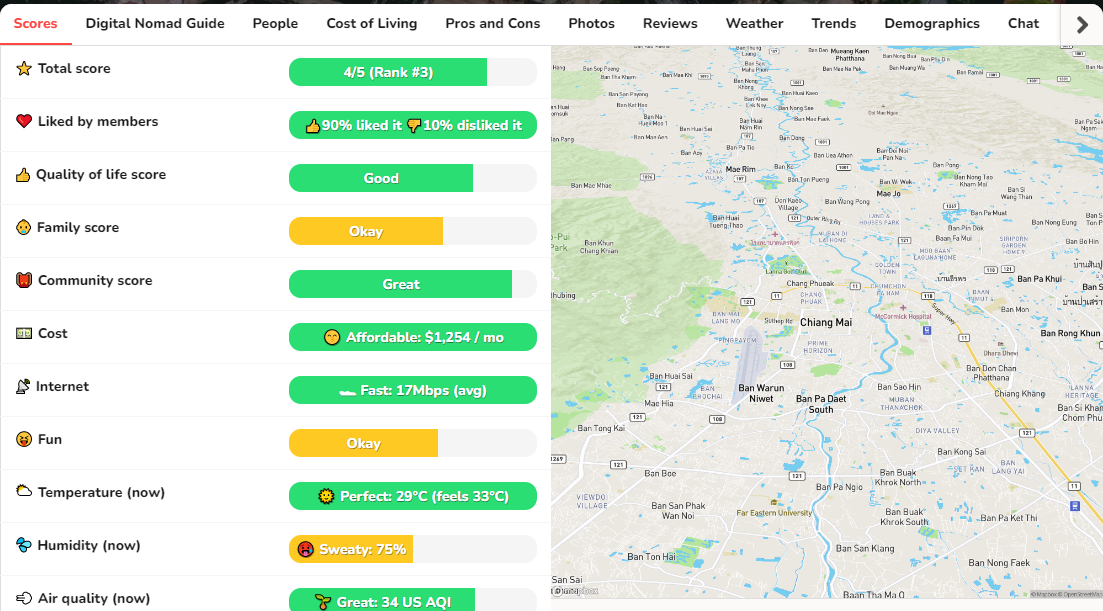Click the baby face icon beside Family score

coord(23,227)
